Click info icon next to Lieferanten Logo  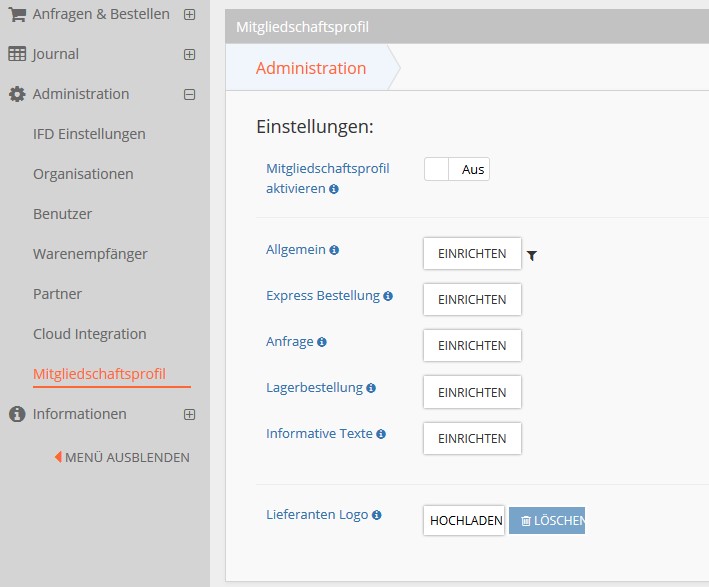click(x=377, y=515)
